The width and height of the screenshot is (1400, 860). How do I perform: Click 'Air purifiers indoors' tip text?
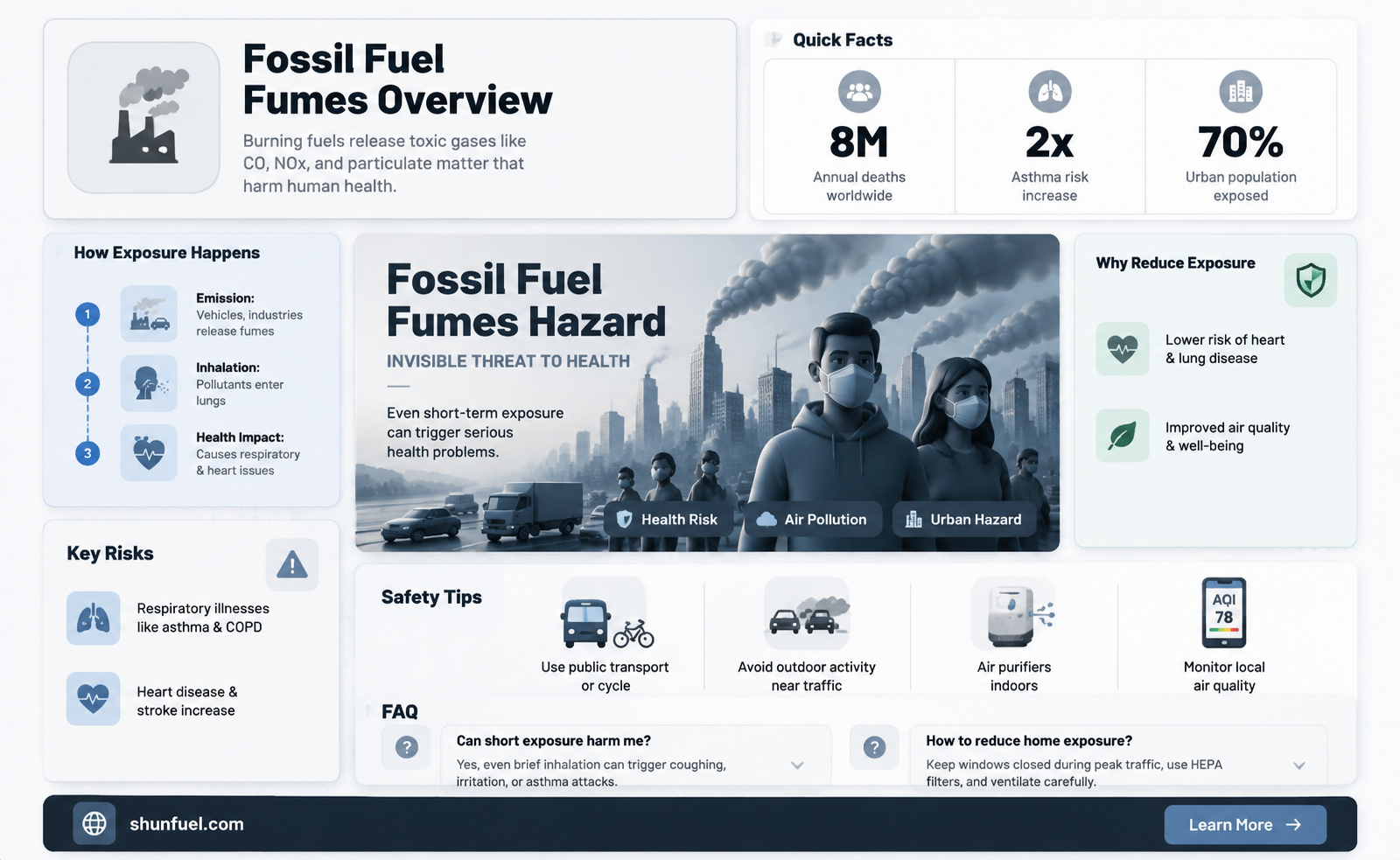pos(1014,676)
